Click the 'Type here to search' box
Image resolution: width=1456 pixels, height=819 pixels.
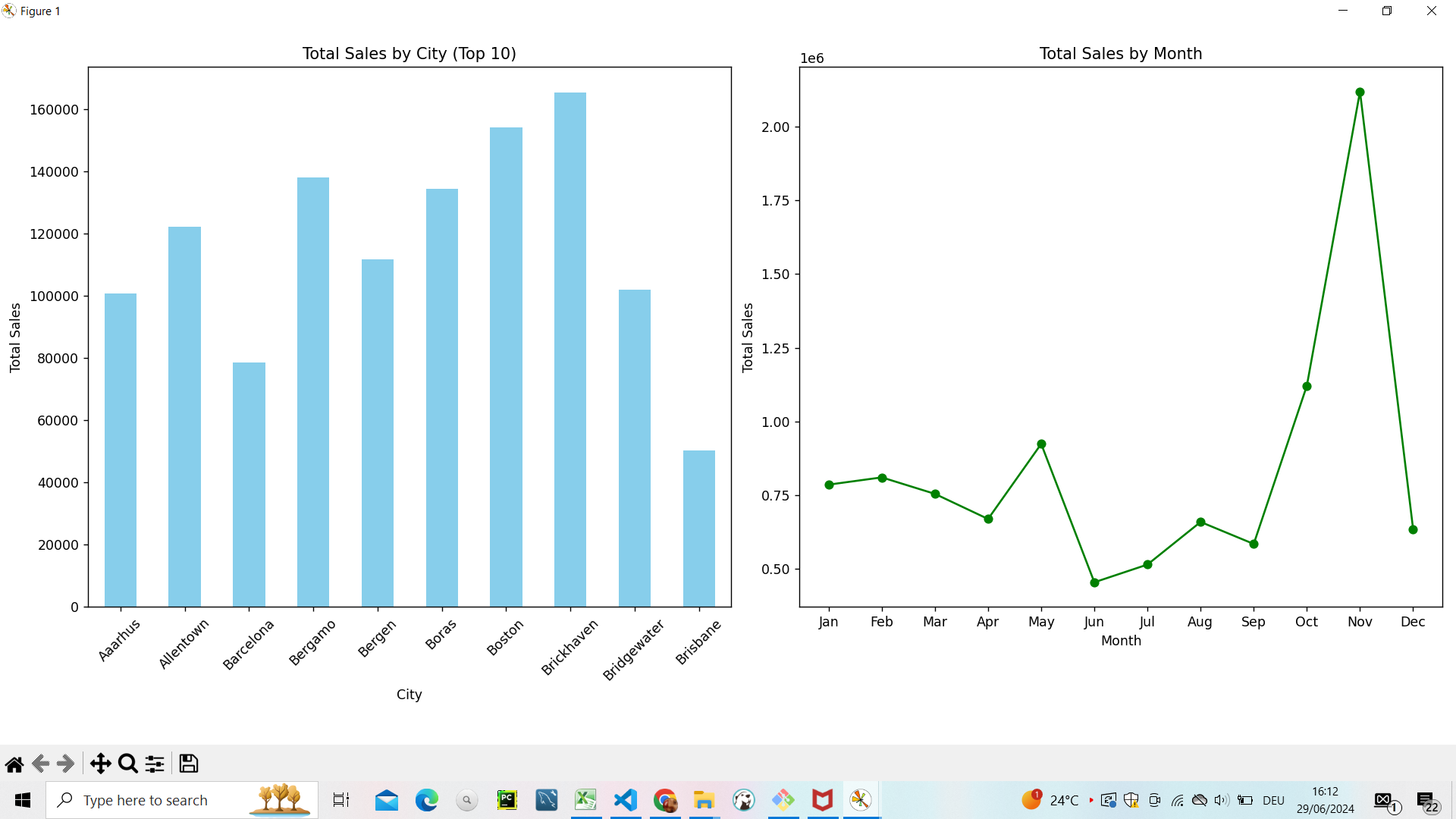(152, 800)
